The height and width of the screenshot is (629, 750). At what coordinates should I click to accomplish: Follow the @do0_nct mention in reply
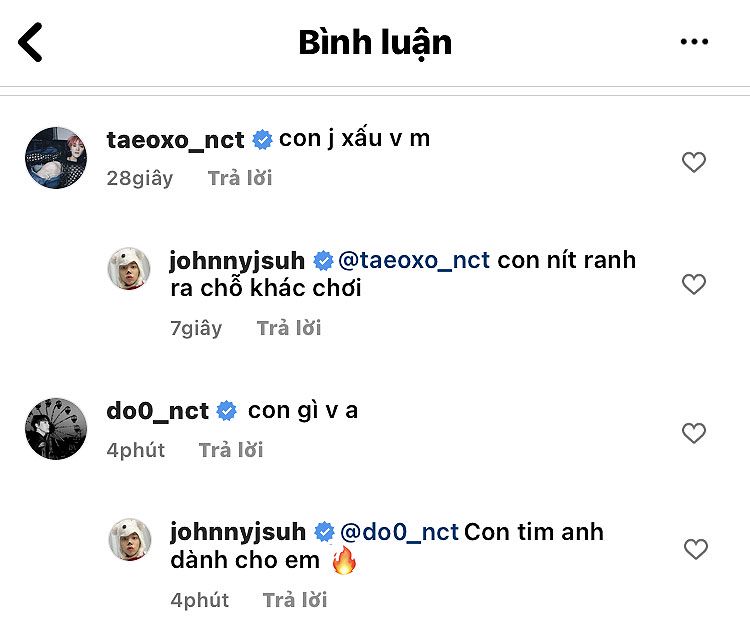[399, 532]
